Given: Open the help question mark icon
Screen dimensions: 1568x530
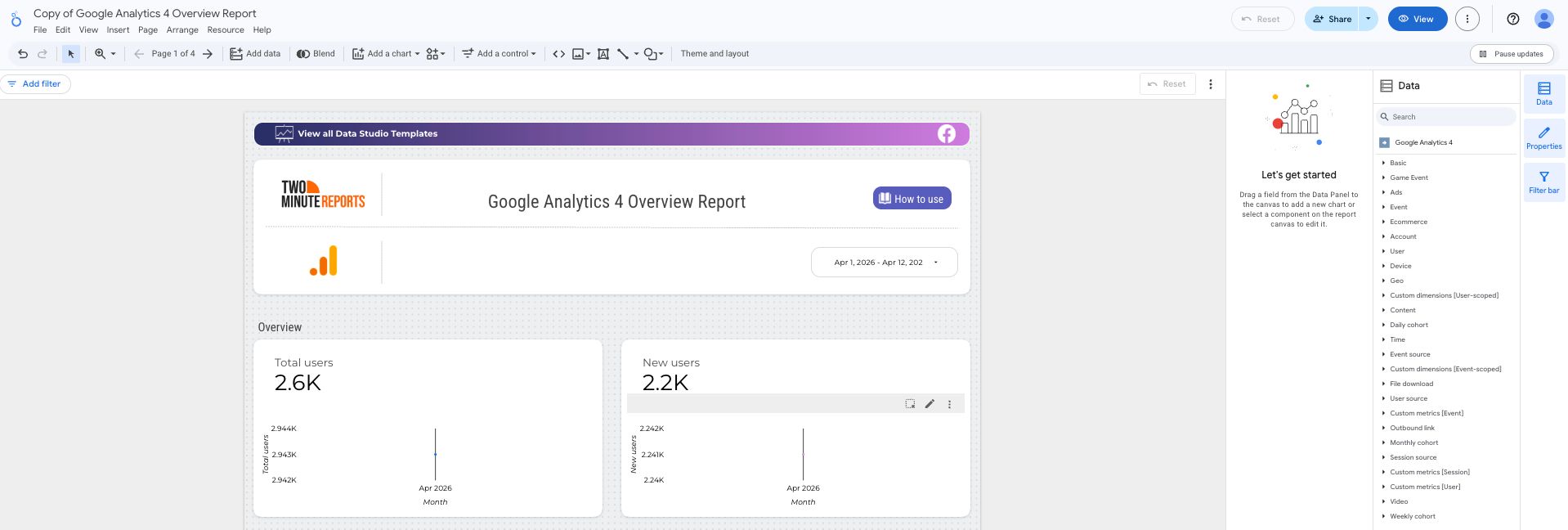Looking at the screenshot, I should coord(1512,19).
